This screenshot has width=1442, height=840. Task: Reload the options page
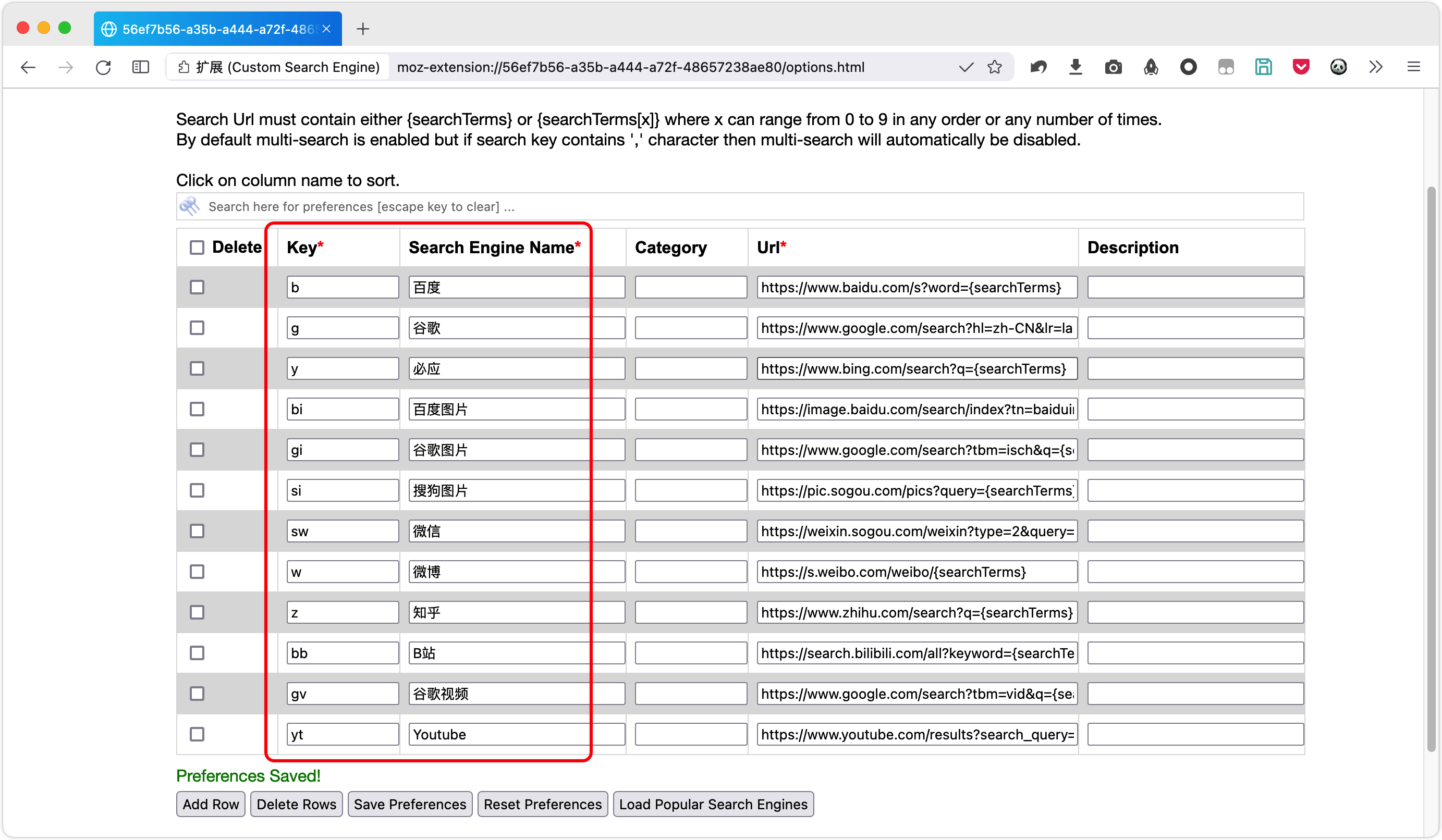(103, 67)
